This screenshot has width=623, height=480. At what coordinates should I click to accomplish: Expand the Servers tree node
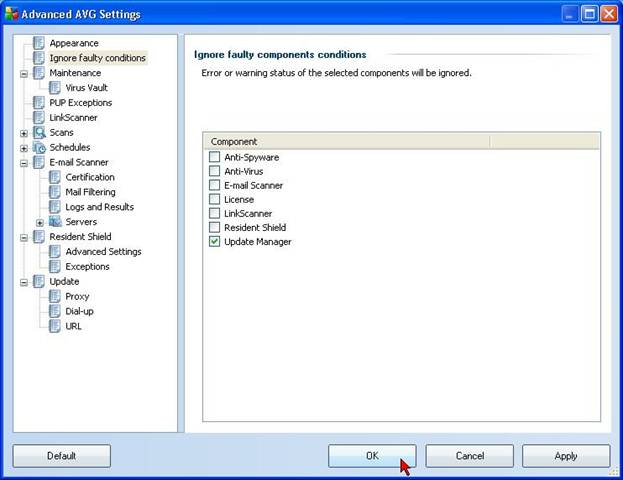pos(40,223)
